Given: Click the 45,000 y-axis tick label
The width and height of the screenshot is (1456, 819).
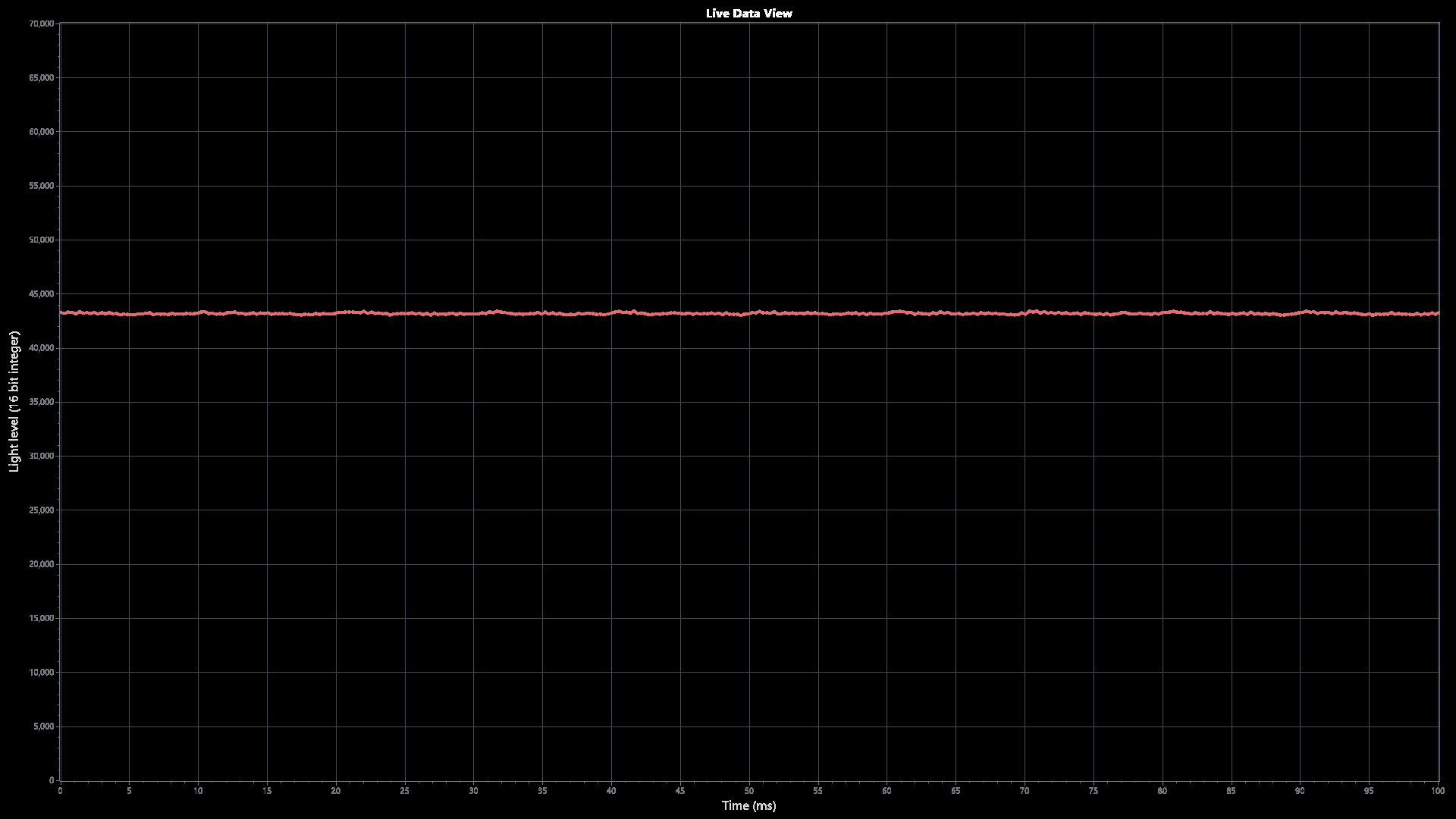Looking at the screenshot, I should pos(41,294).
